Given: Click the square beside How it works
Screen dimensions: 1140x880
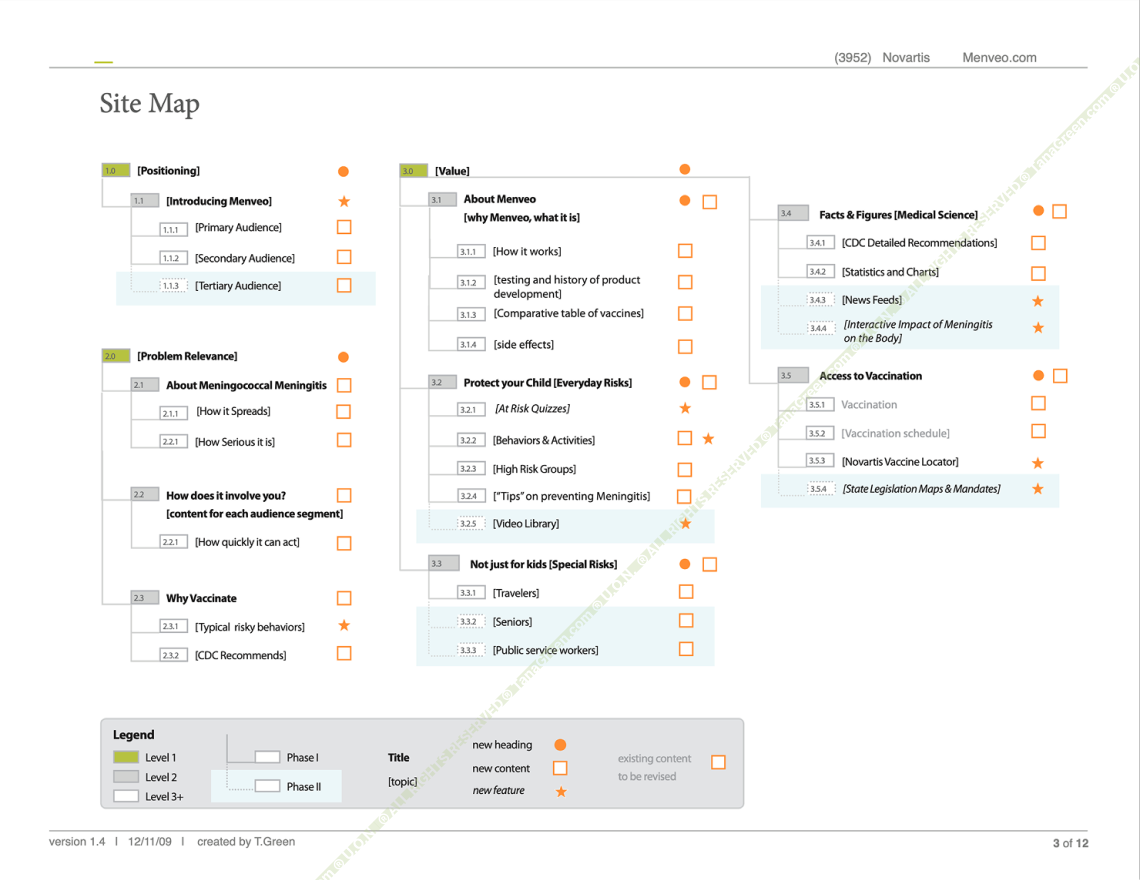Looking at the screenshot, I should pyautogui.click(x=685, y=251).
